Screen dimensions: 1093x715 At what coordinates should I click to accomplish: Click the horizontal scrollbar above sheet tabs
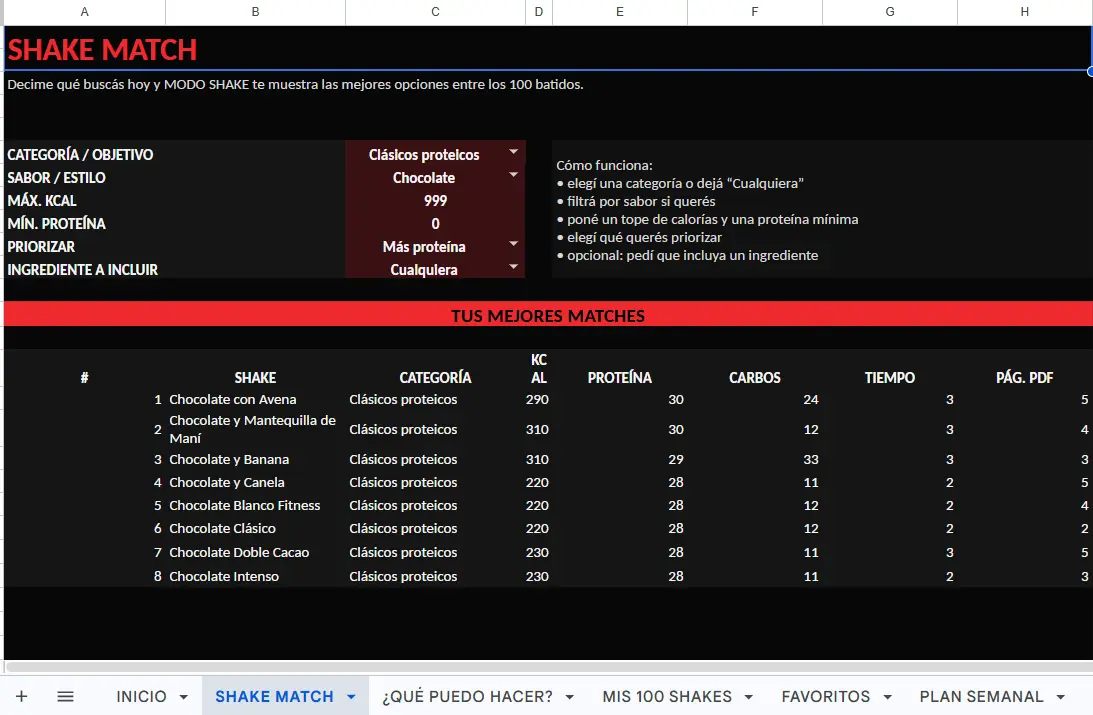coord(547,667)
